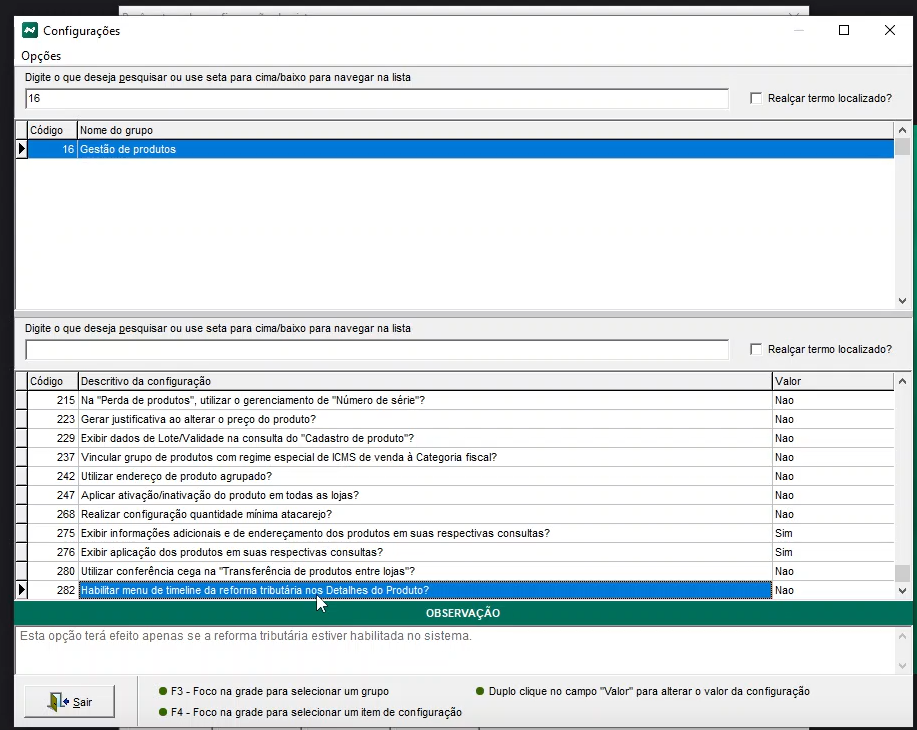Enable upper "Realçar termo localizado?" checkbox
The height and width of the screenshot is (730, 917).
[756, 99]
